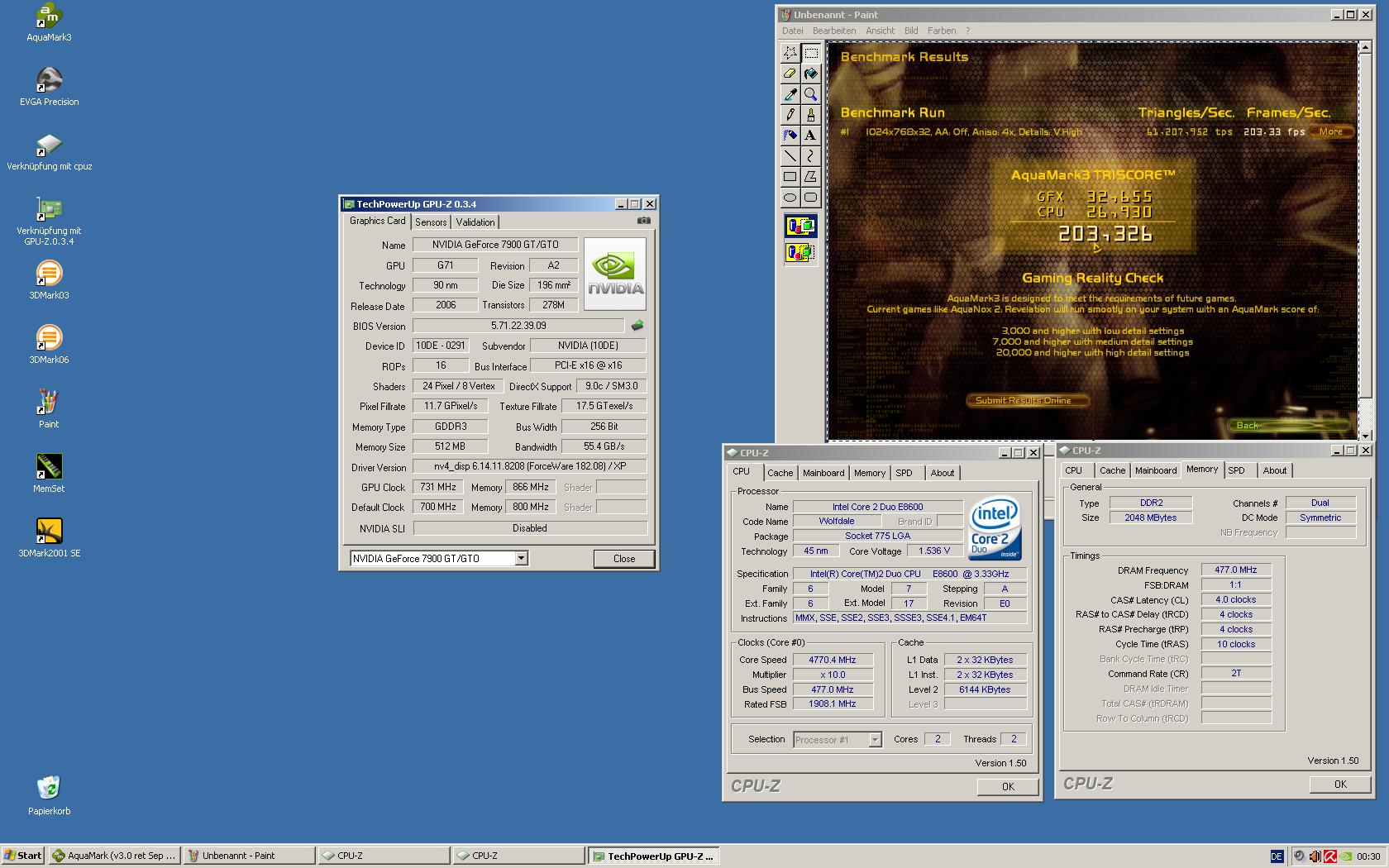Select the Papierkorb recycle bin icon

(x=49, y=796)
